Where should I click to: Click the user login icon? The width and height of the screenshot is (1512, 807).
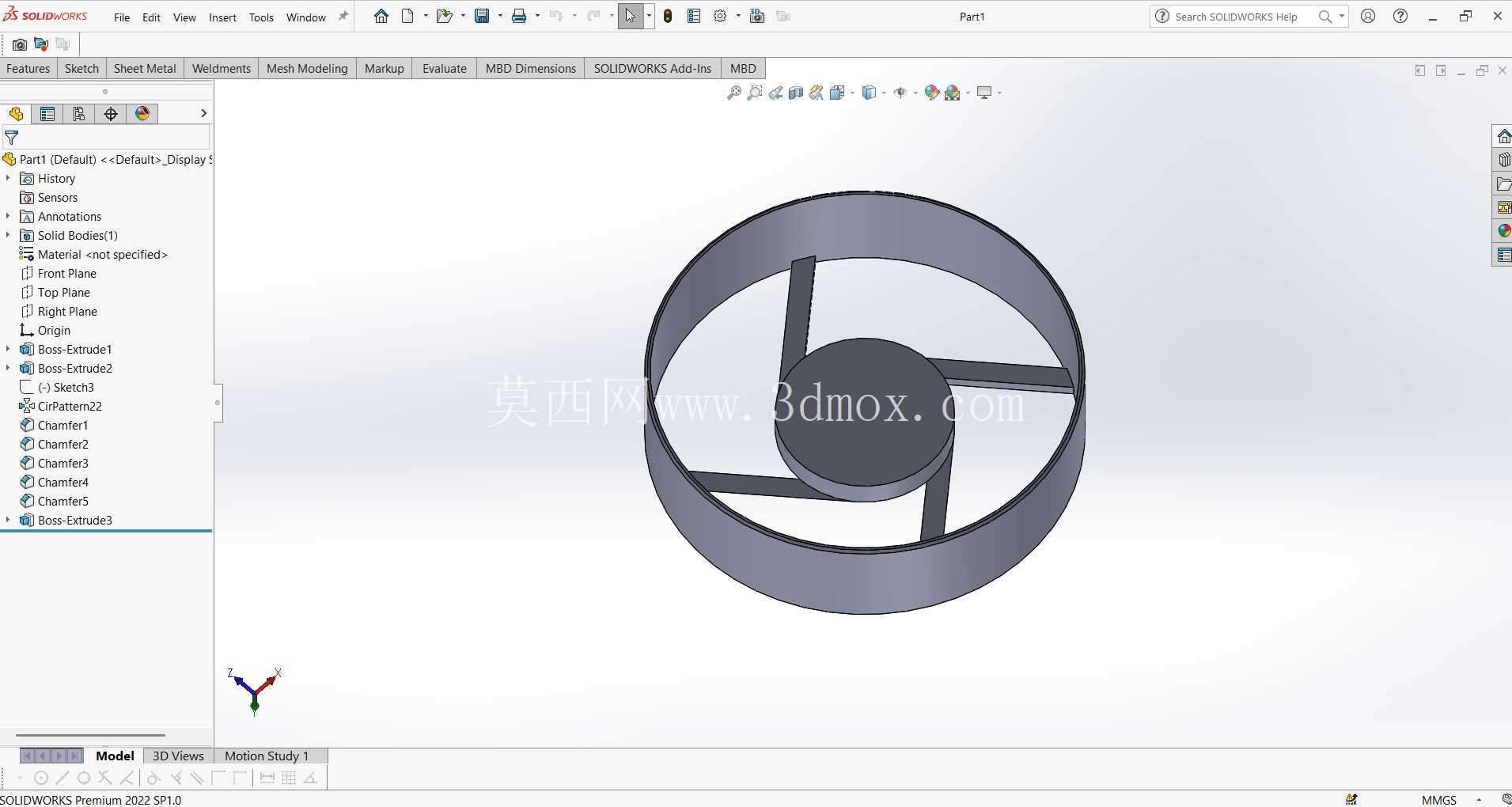(1368, 16)
